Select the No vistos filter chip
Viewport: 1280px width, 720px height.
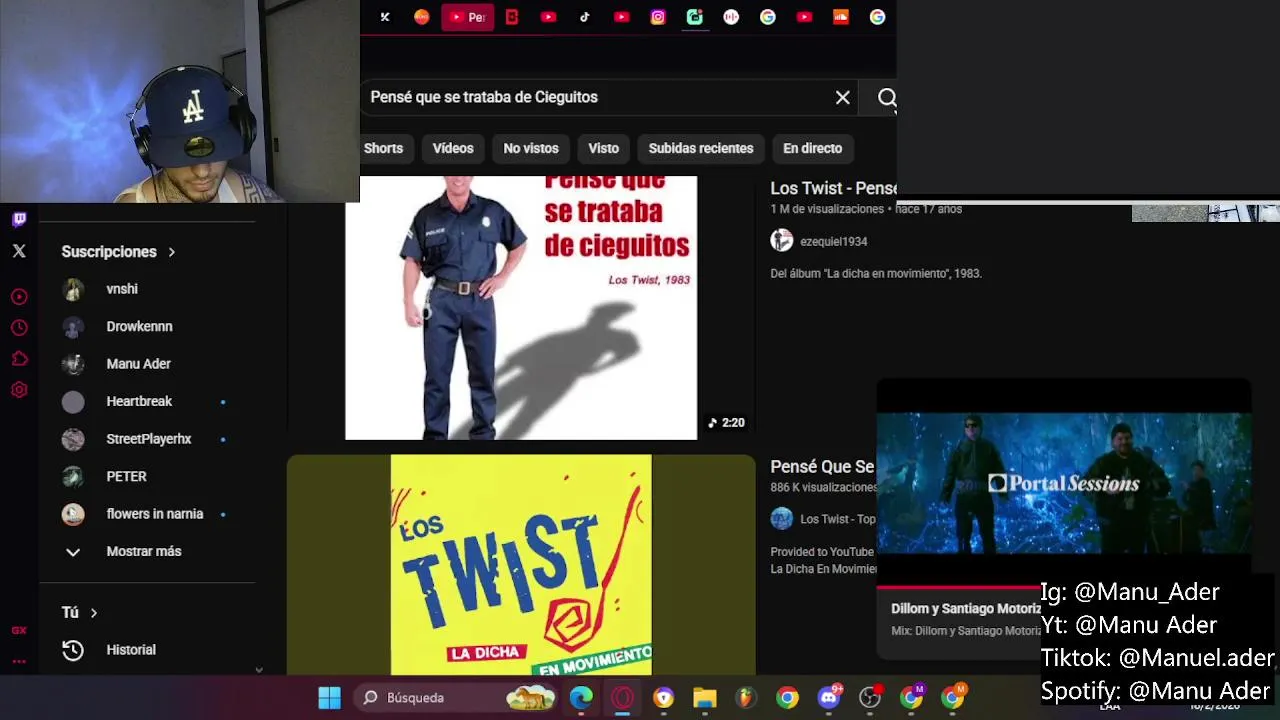[x=531, y=148]
